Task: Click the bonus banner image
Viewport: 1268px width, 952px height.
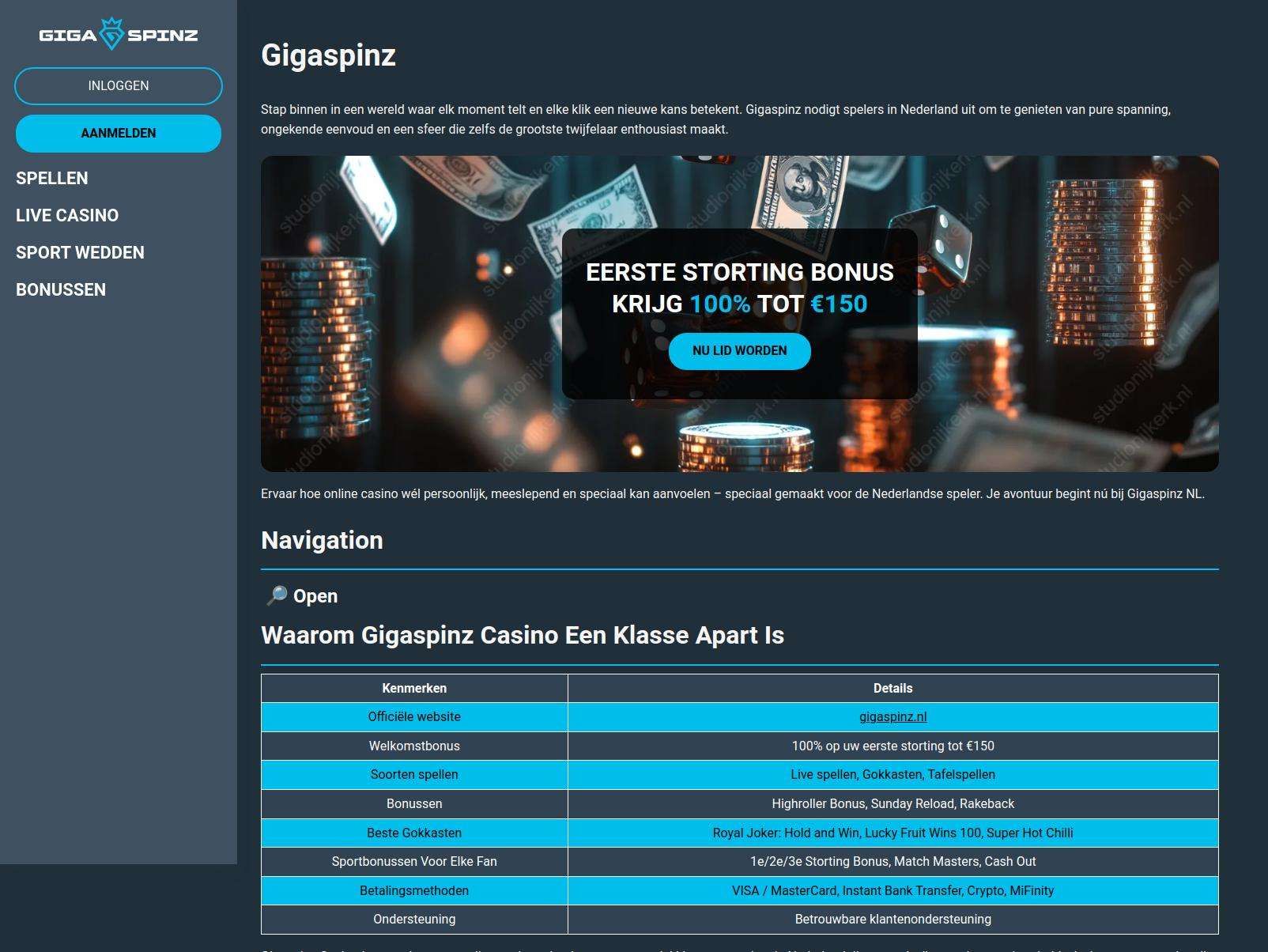Action: coord(740,314)
